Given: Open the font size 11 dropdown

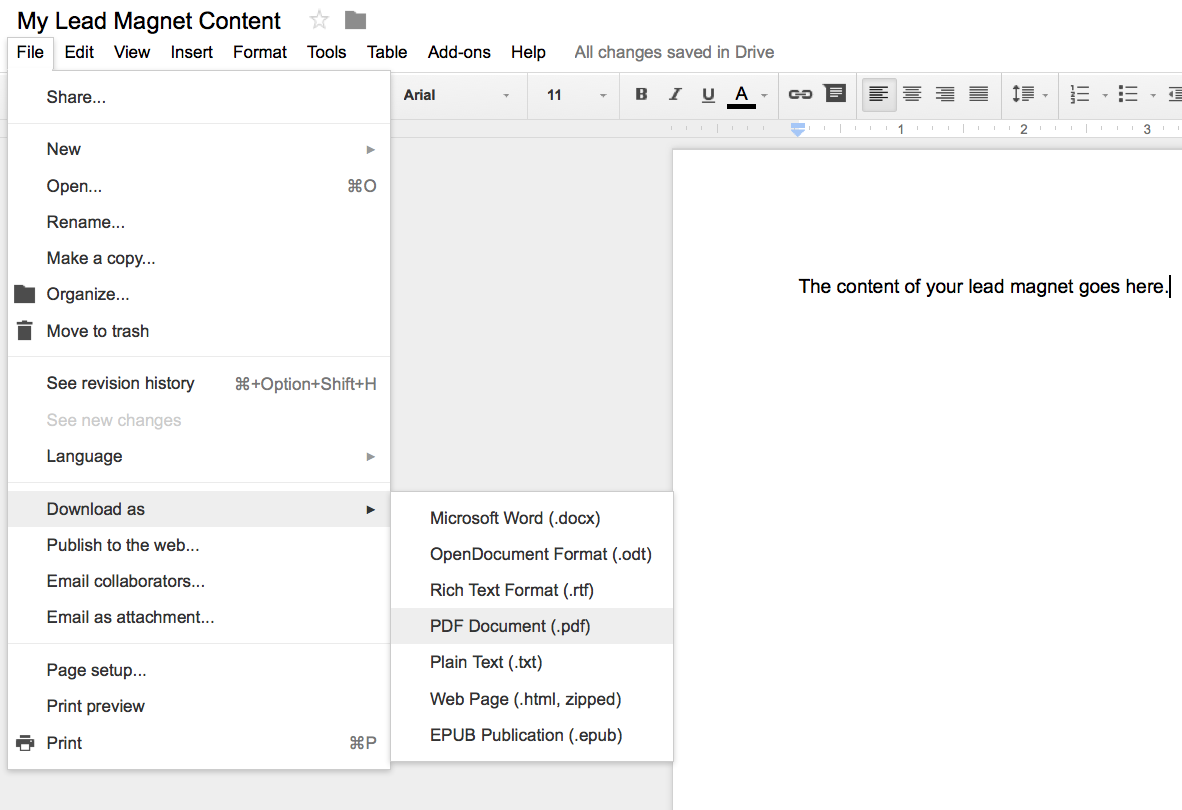Looking at the screenshot, I should coord(577,95).
